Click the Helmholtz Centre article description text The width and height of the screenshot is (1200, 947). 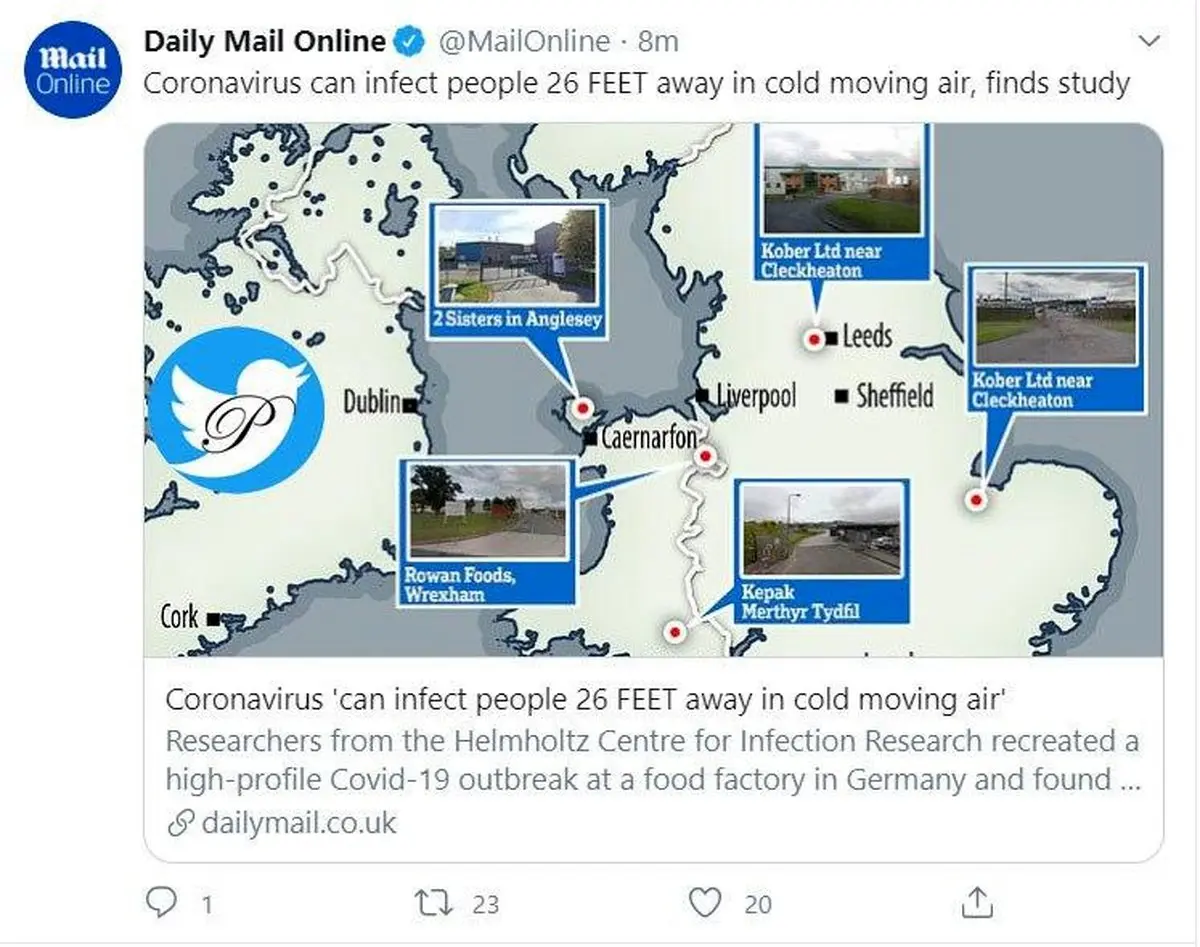click(652, 761)
